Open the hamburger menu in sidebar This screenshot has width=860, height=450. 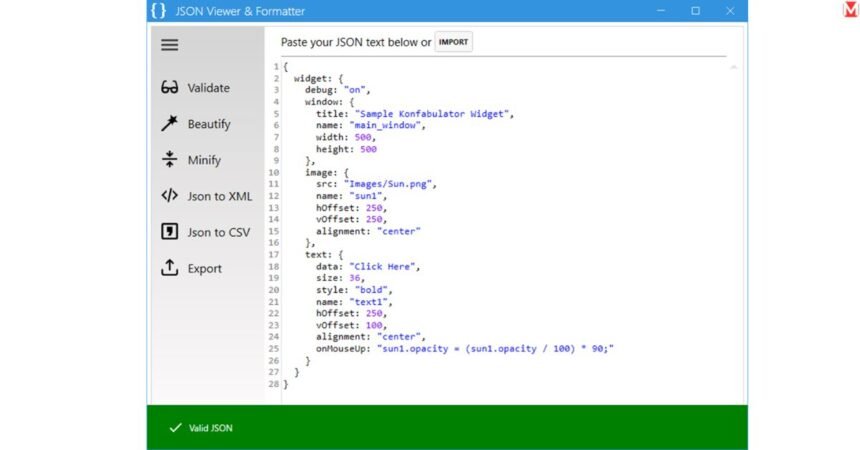(x=169, y=45)
